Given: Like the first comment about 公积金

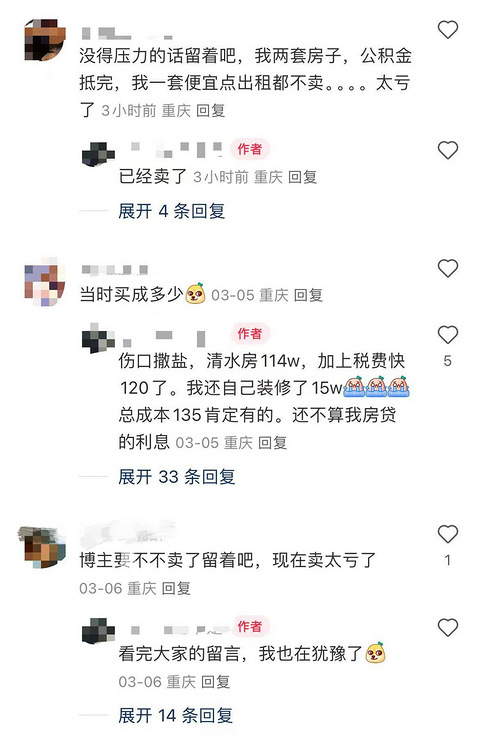Looking at the screenshot, I should [x=447, y=30].
